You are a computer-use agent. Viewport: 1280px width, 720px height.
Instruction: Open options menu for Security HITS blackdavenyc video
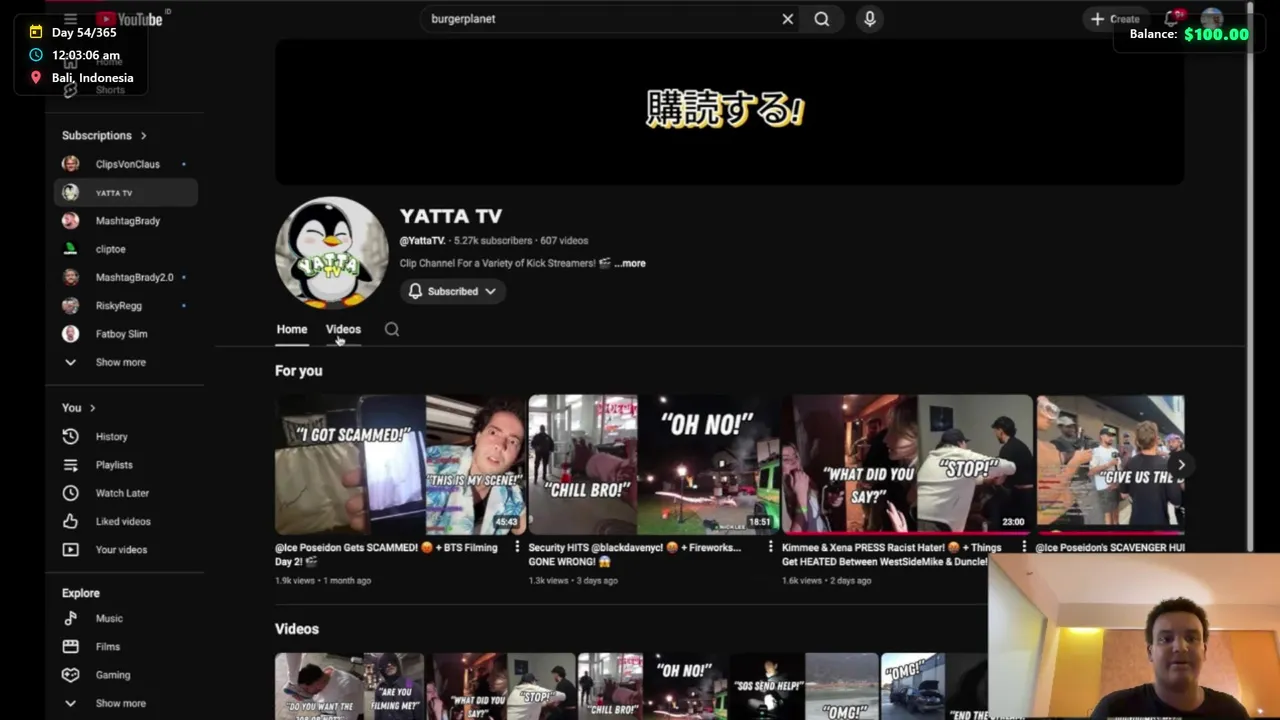[770, 547]
